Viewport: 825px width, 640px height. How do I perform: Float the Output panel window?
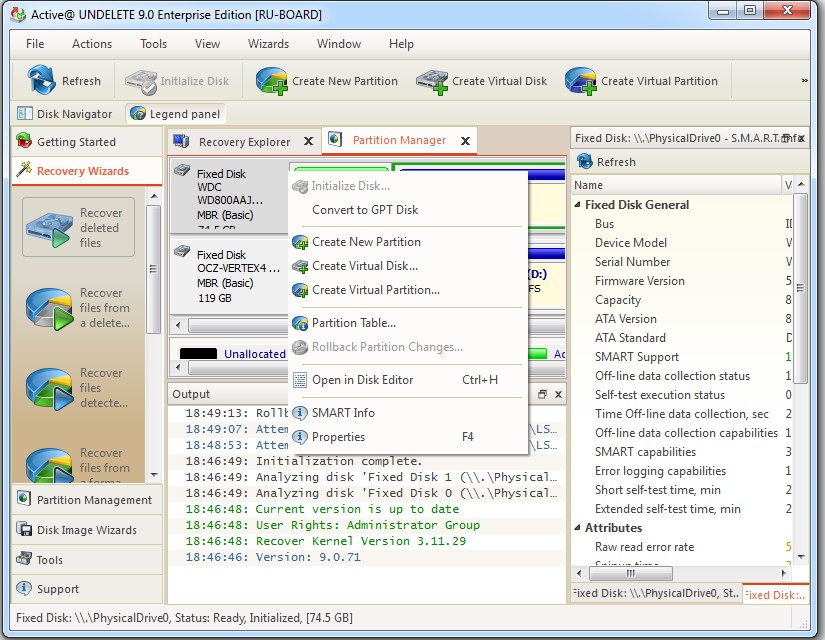pos(542,394)
